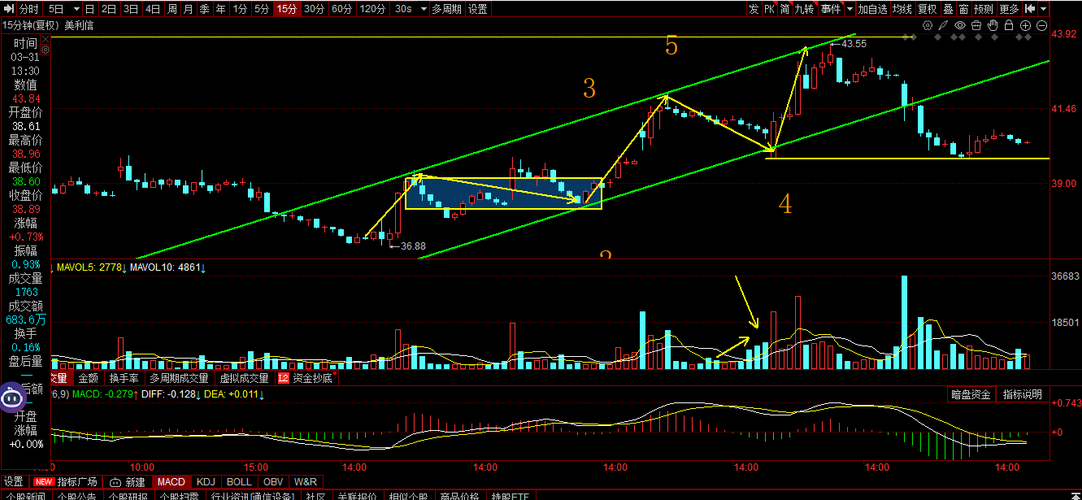1082x500 pixels.
Task: Switch to 虚拟成交量 tab
Action: [244, 378]
